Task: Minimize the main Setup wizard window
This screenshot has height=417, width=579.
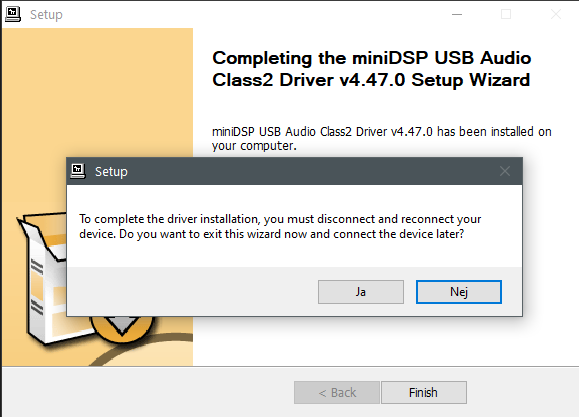Action: (x=457, y=14)
